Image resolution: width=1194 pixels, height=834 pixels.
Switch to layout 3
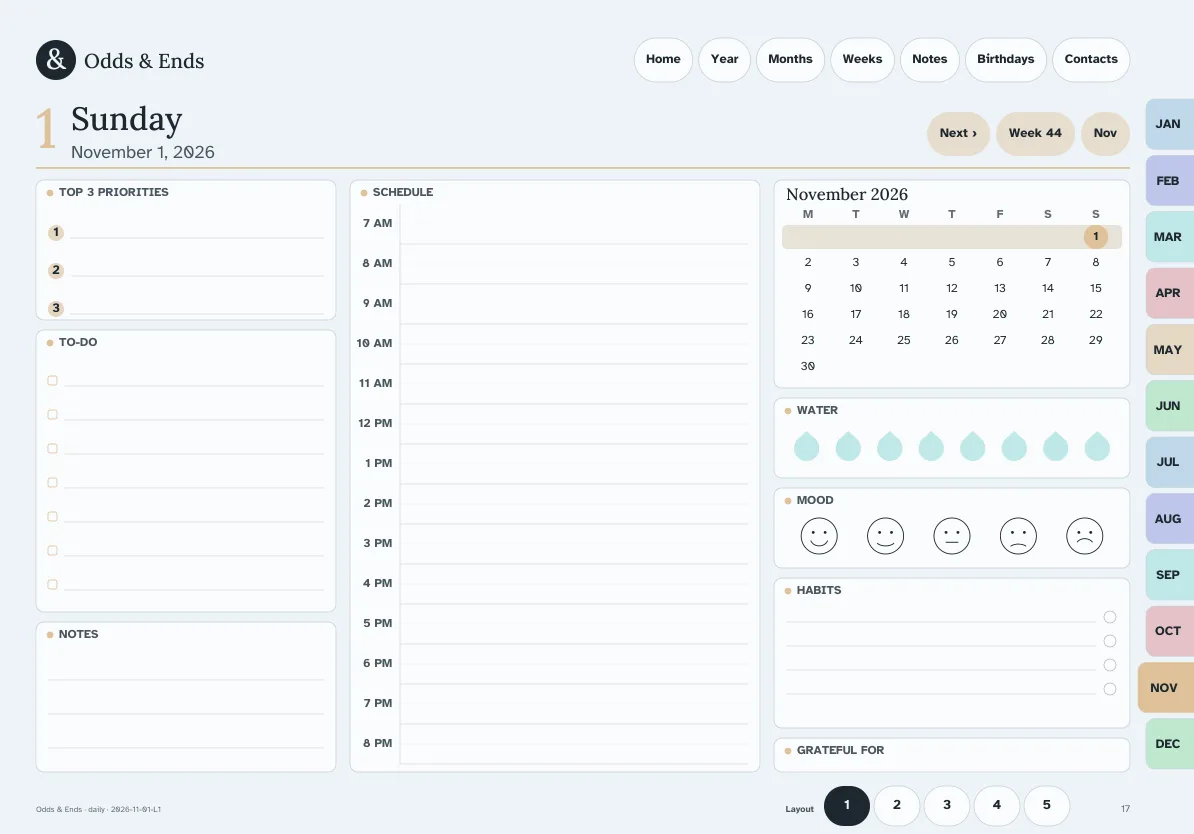coord(947,805)
